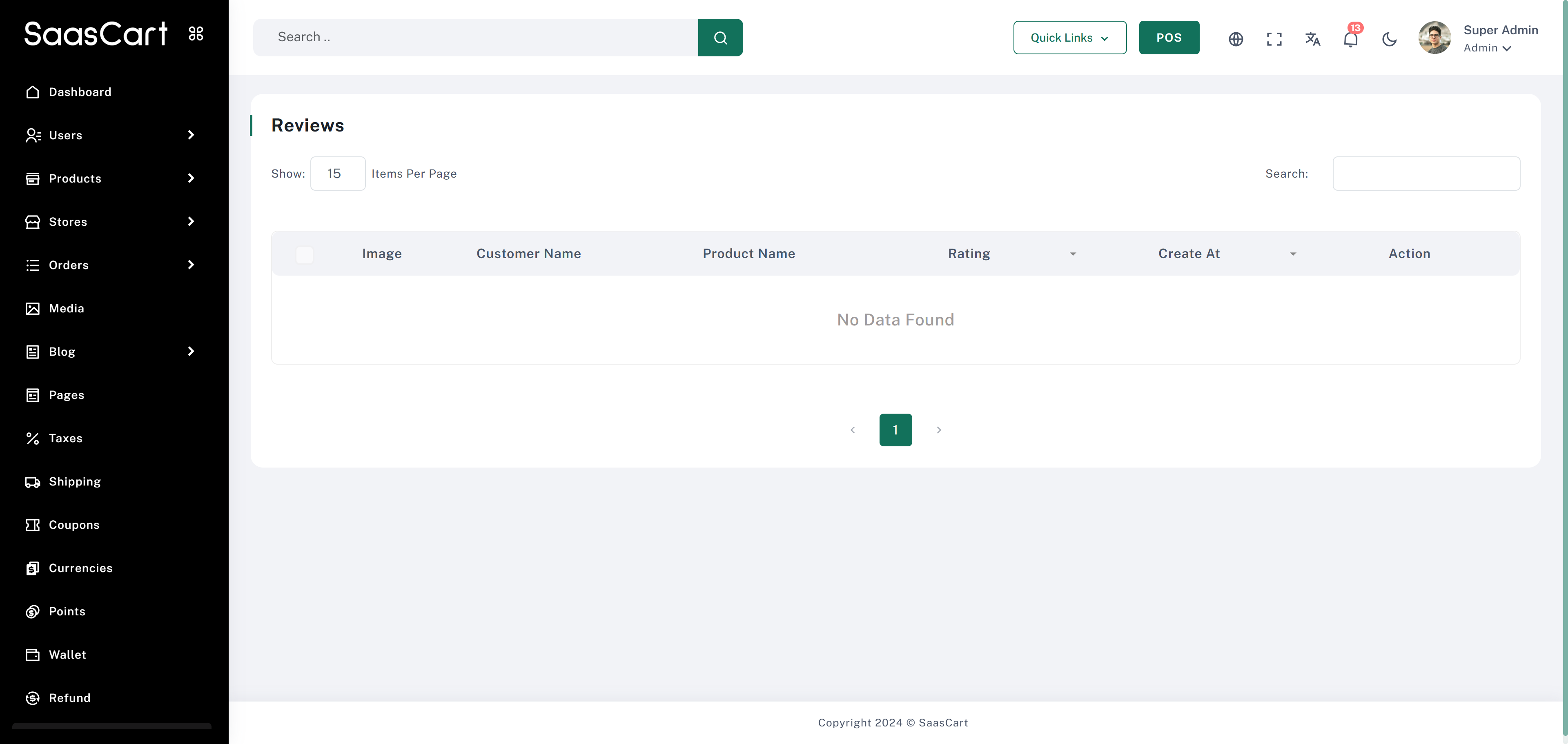Expand the Orders submenu chevron
This screenshot has height=744, width=1568.
point(191,265)
